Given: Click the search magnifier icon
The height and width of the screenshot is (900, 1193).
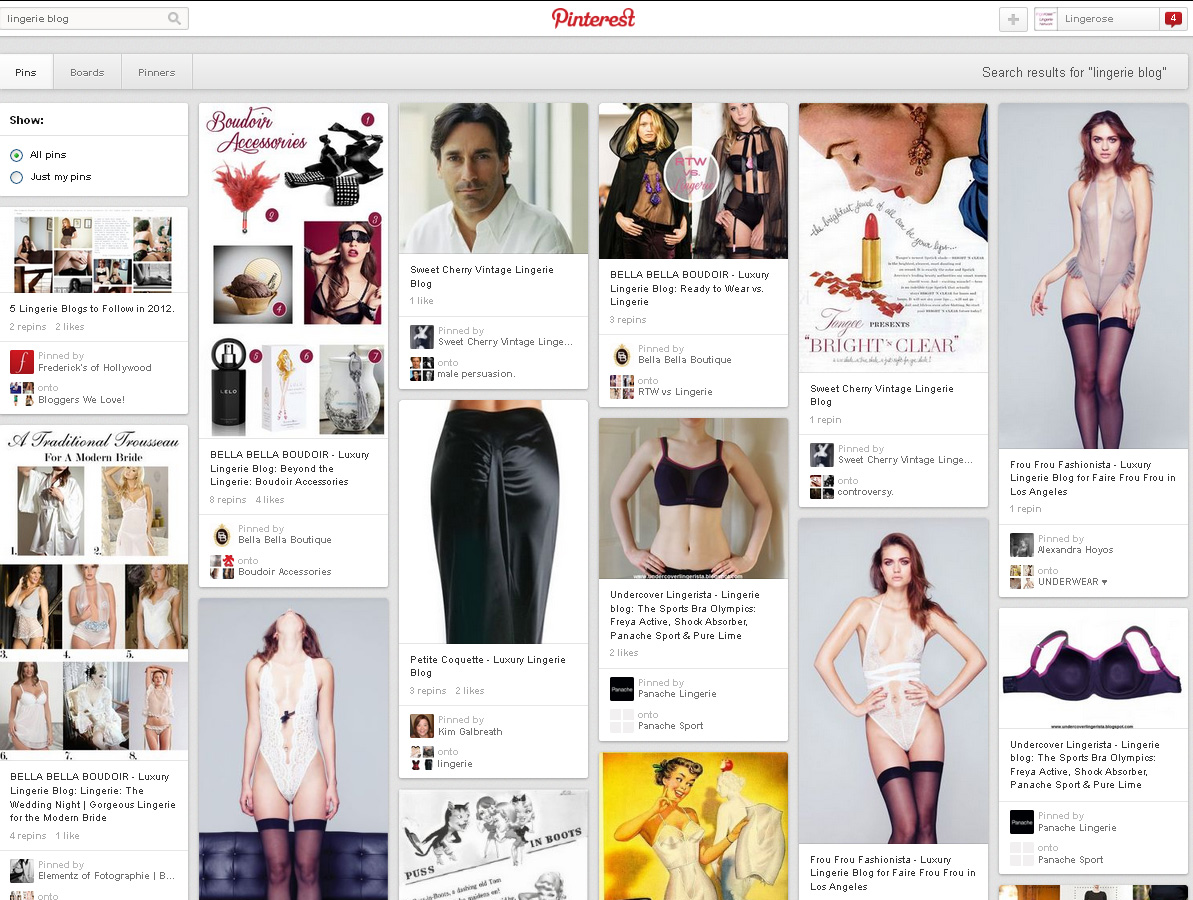Looking at the screenshot, I should click(174, 18).
